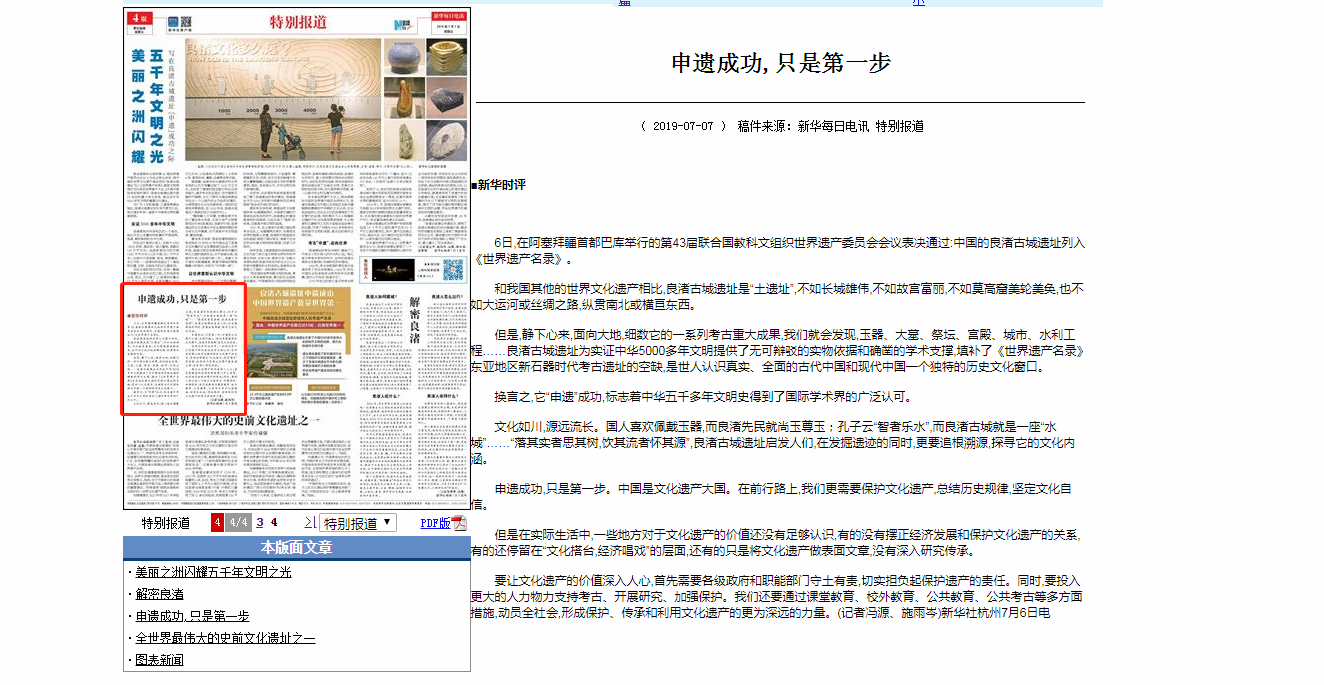
Task: Click 全世界最伟大的史前文化遗址之一 headline on page image
Action: 240,421
